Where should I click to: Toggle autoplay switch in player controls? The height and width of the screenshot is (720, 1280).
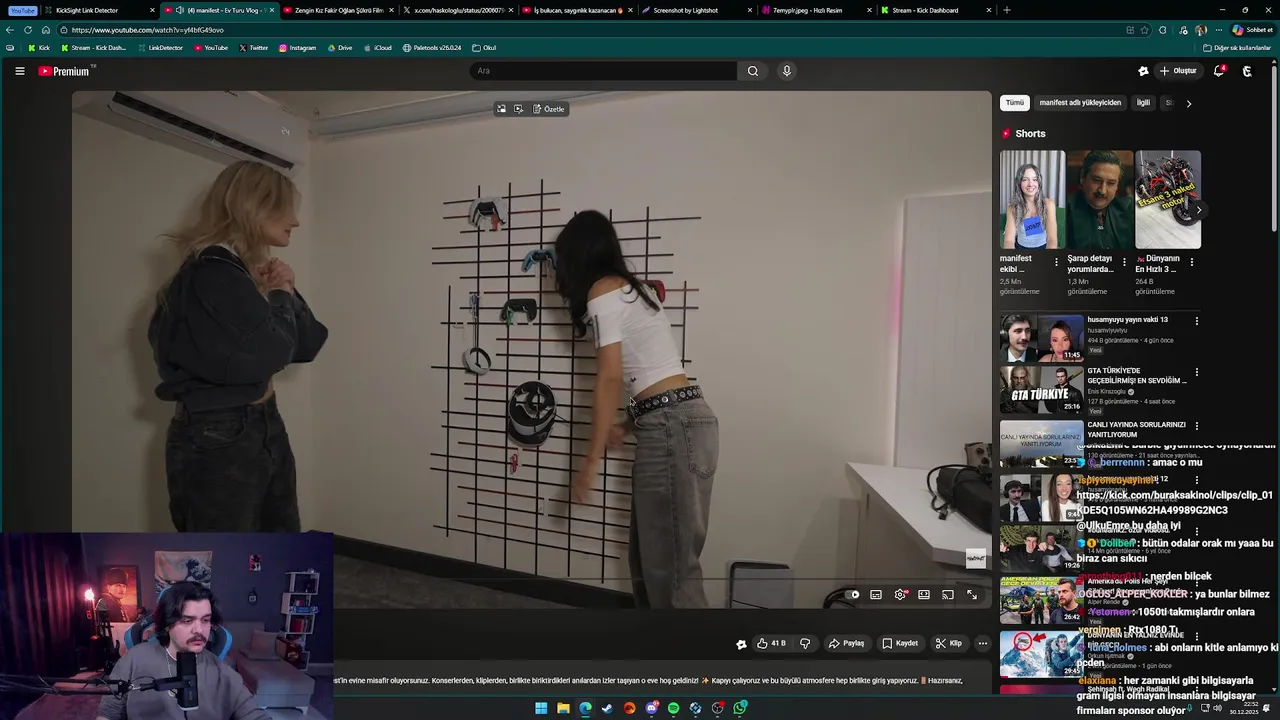click(852, 595)
